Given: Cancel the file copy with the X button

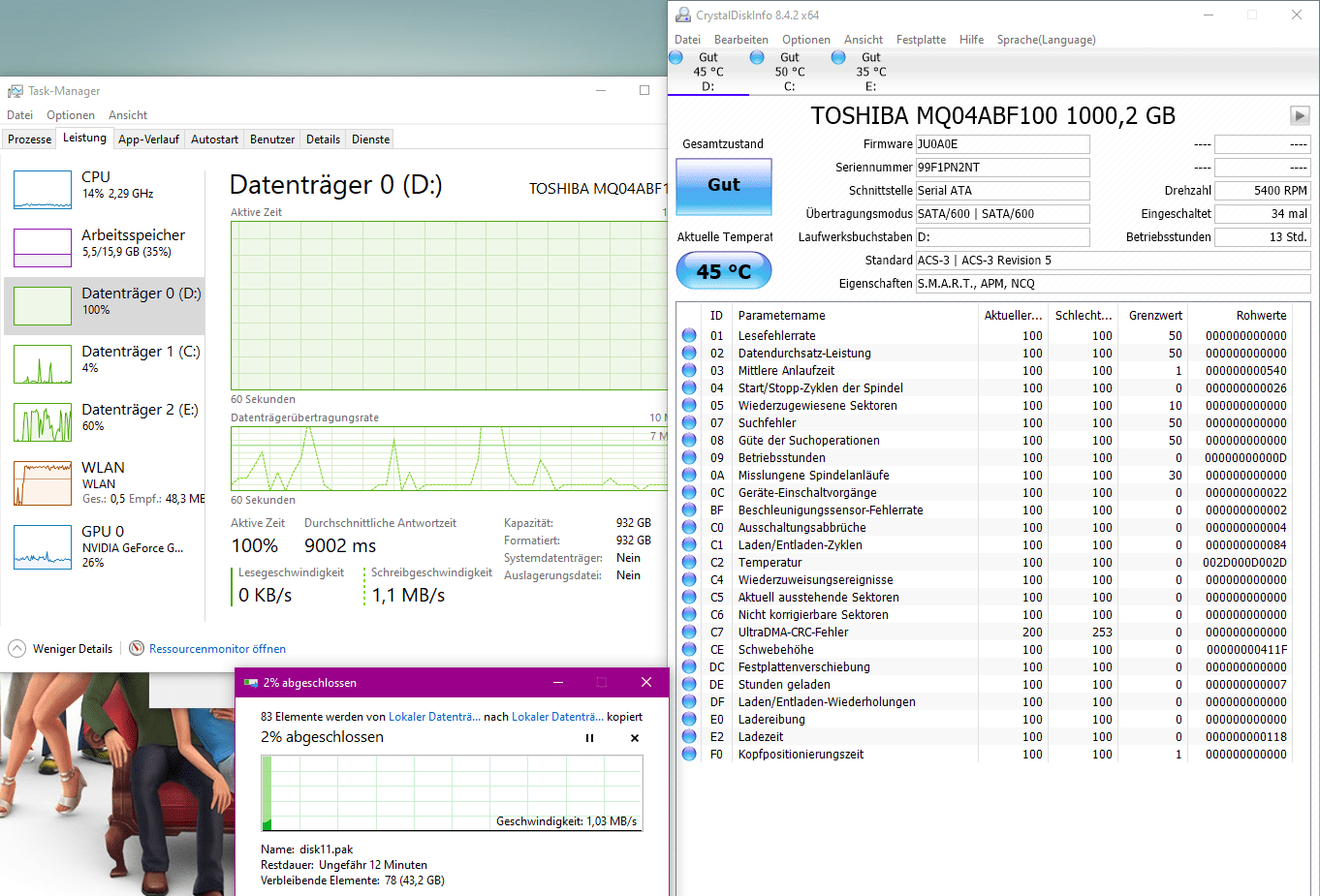Looking at the screenshot, I should [x=635, y=738].
